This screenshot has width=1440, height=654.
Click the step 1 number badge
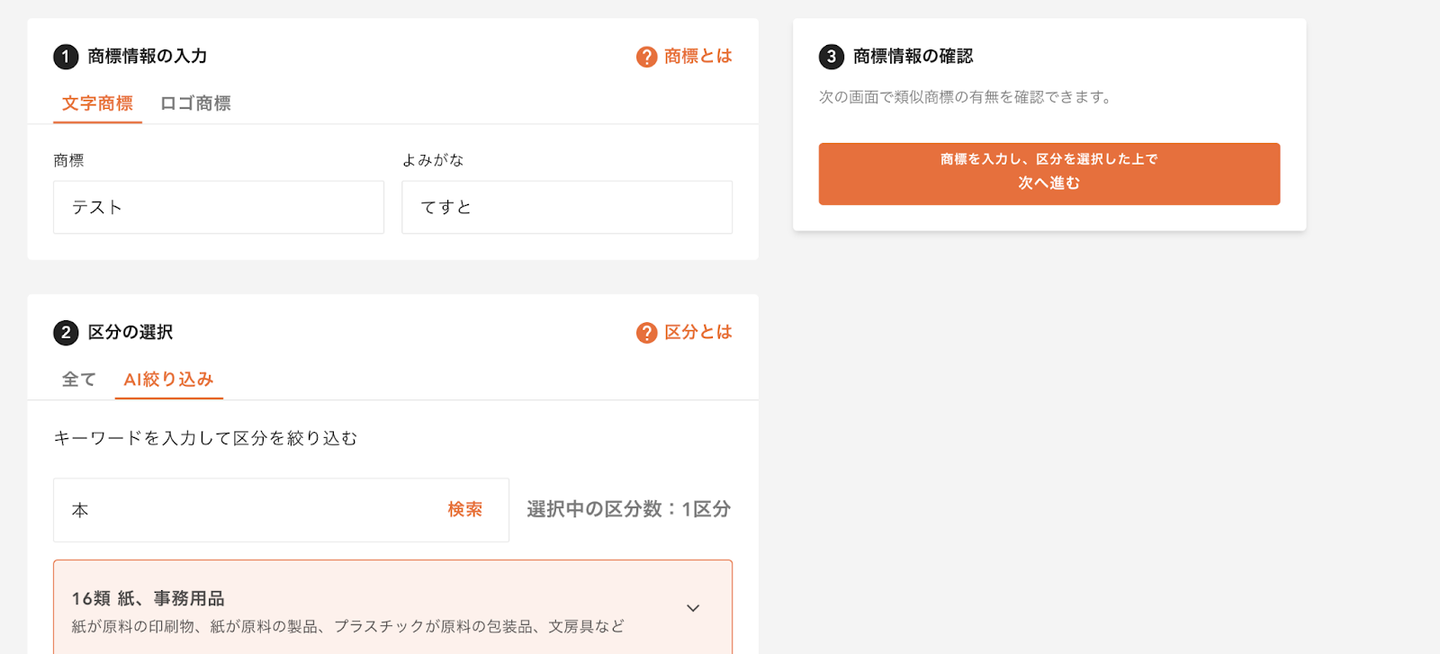pos(66,57)
